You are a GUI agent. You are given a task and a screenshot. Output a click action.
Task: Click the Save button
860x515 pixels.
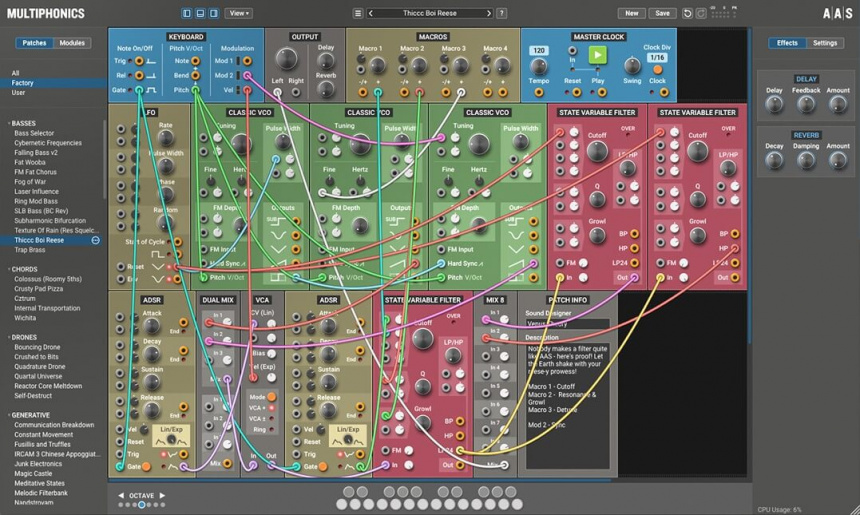tap(662, 14)
